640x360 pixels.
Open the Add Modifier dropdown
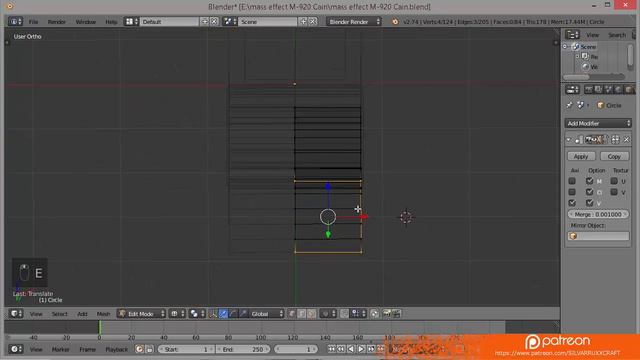[x=598, y=123]
